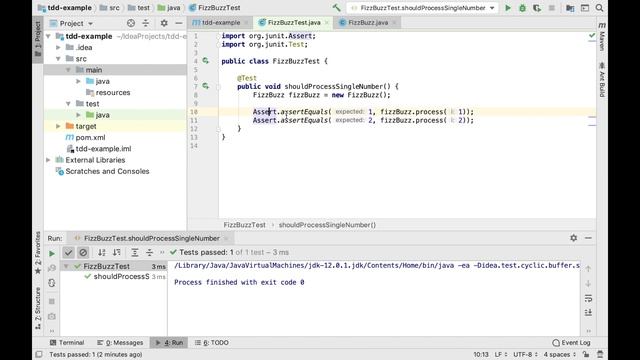This screenshot has height=360, width=640.
Task: Open Run panel settings gear
Action: click(573, 238)
